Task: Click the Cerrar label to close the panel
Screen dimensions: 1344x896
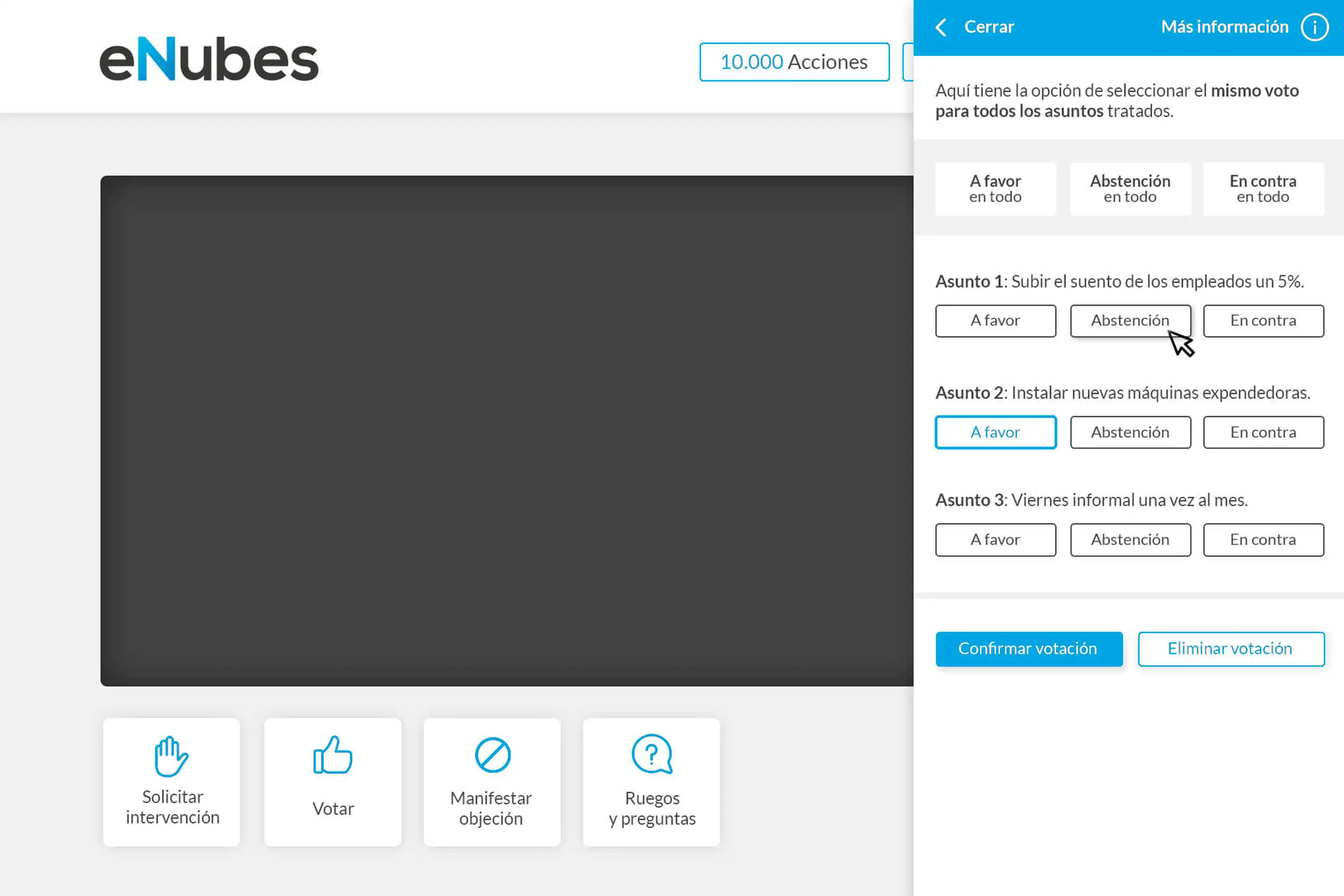Action: point(989,27)
